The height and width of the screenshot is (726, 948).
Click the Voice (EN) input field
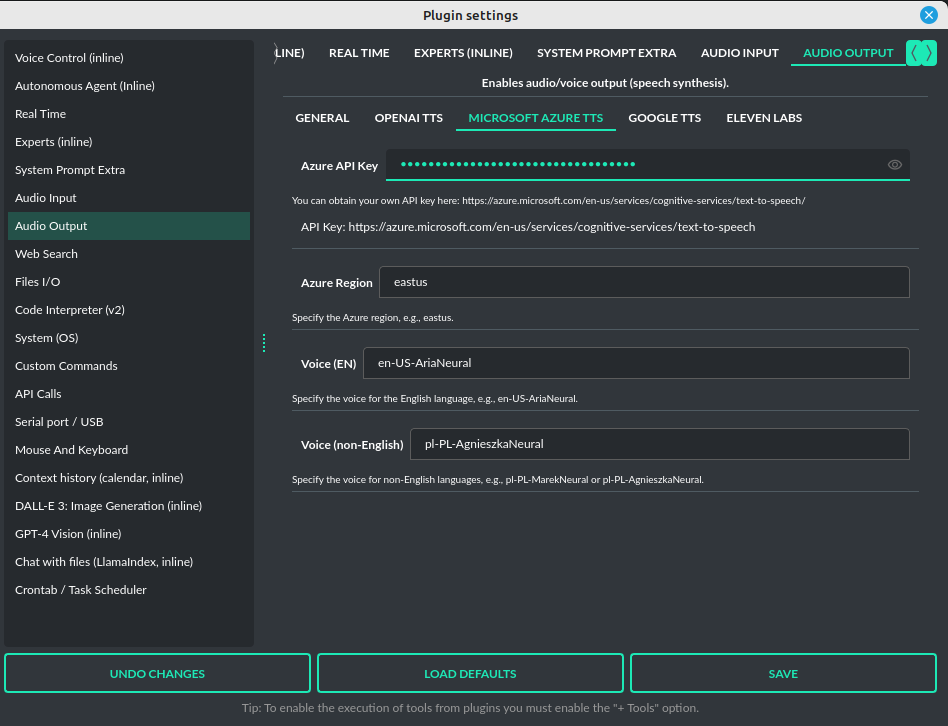[637, 362]
